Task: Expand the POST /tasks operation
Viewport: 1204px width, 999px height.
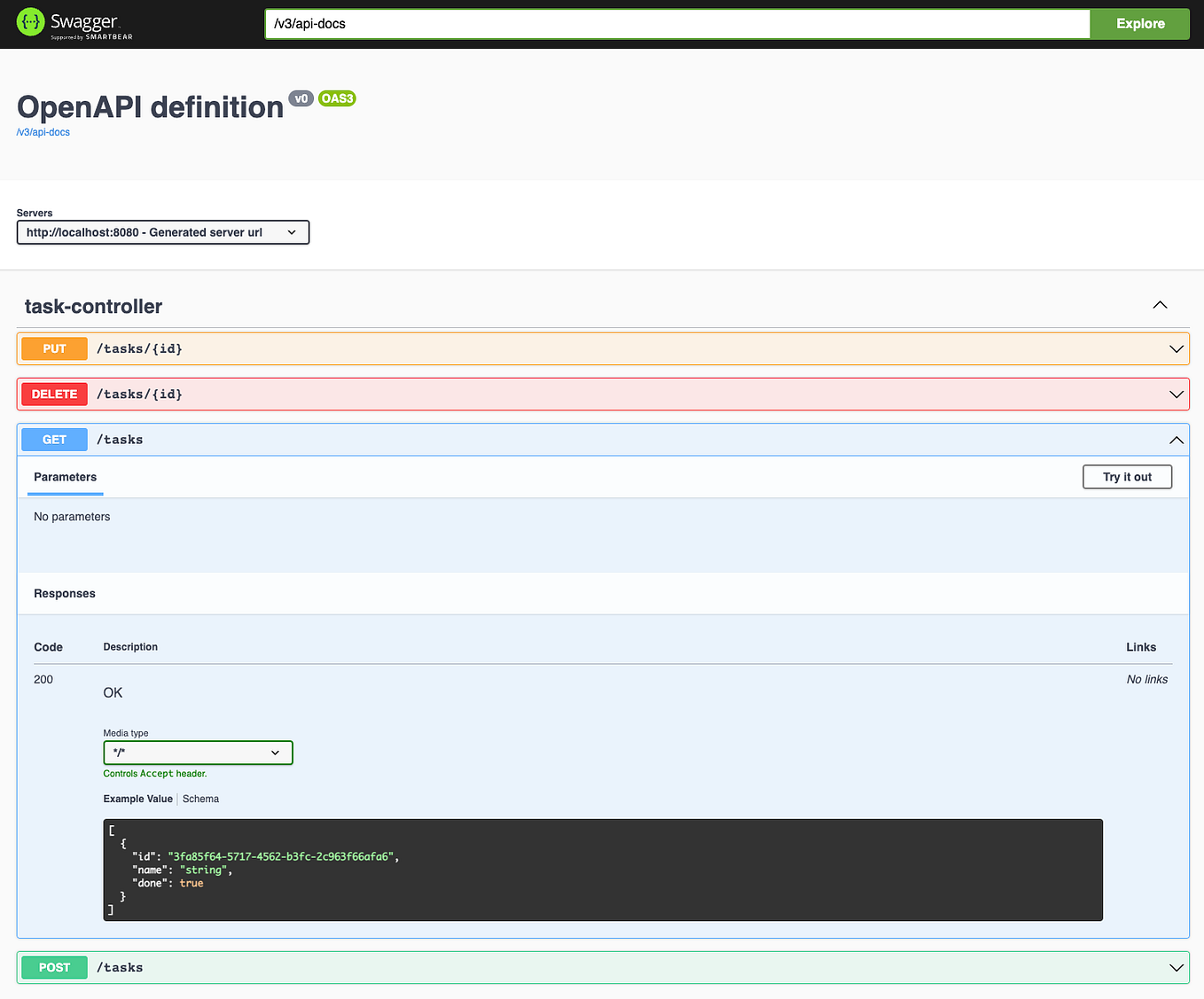Action: [1176, 967]
